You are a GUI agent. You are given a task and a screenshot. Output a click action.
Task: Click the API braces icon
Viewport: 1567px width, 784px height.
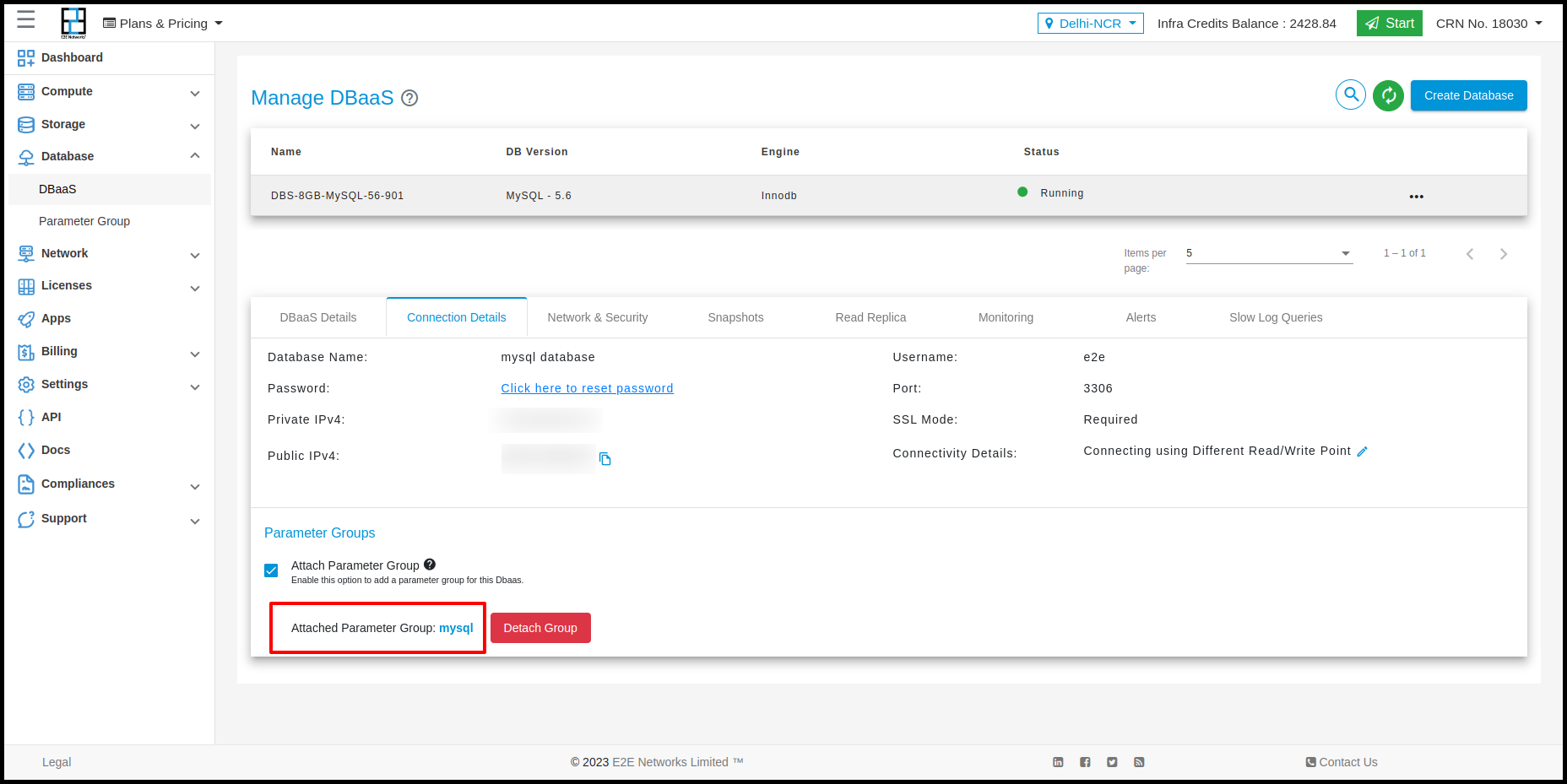26,417
